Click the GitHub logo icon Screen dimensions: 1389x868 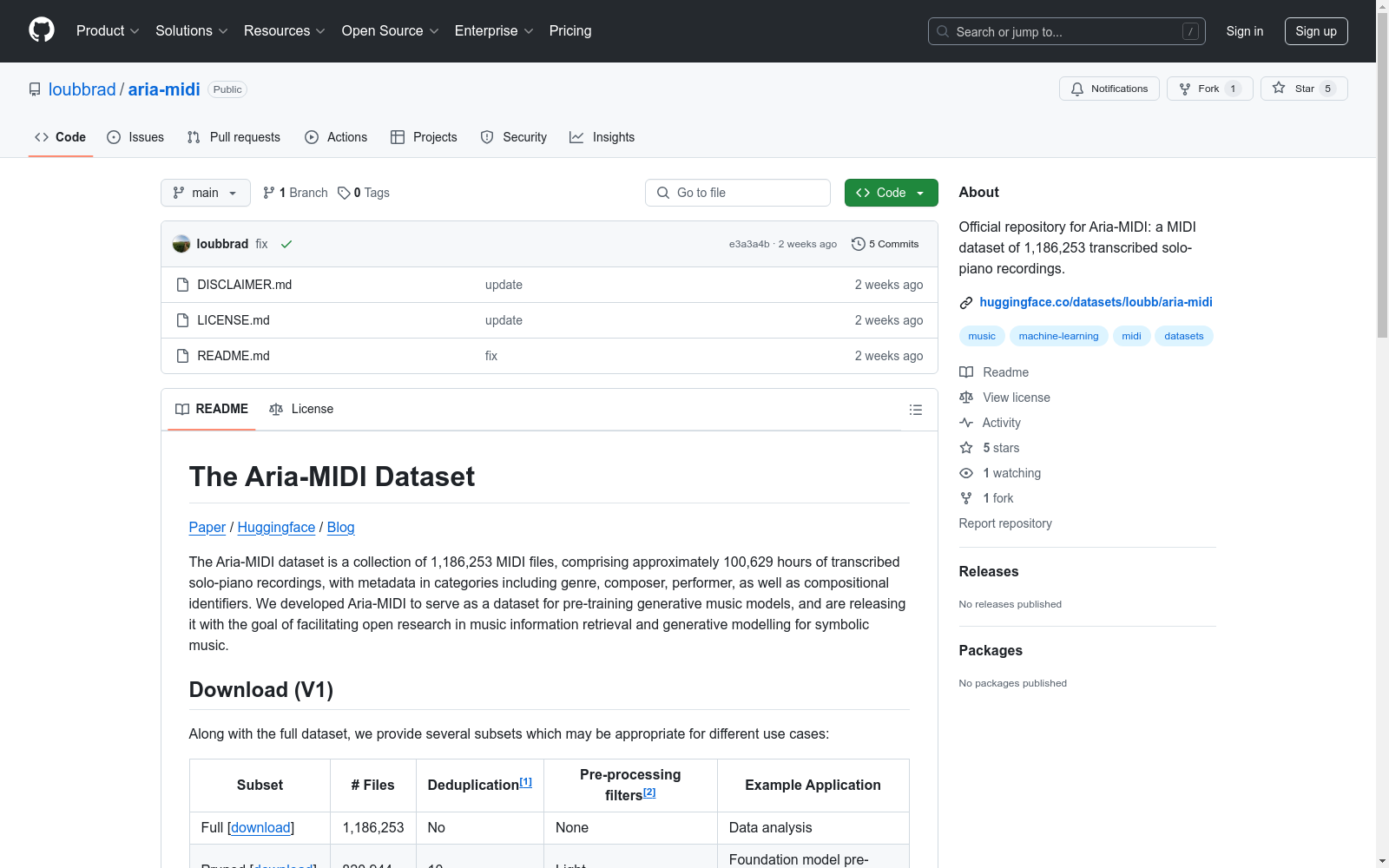point(42,30)
